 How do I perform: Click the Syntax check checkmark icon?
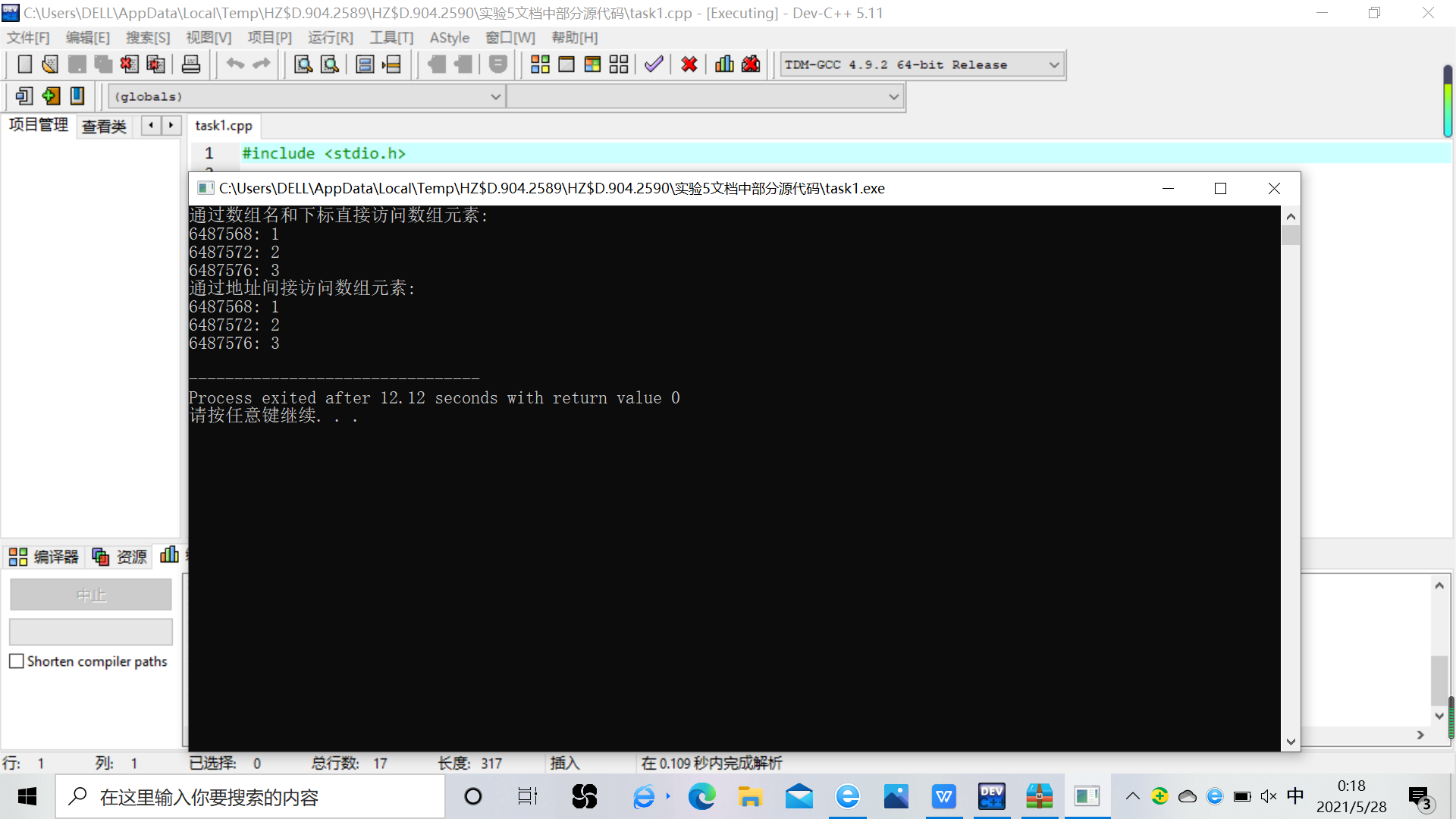point(654,64)
